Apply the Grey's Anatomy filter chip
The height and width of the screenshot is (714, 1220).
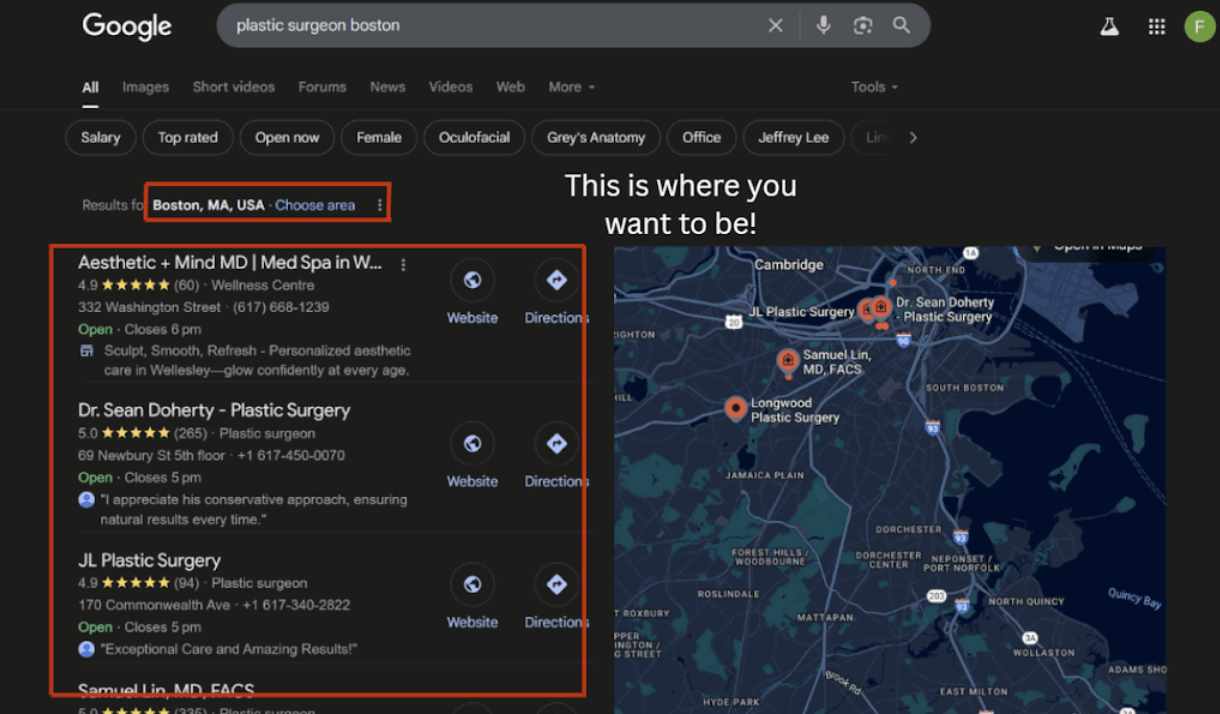click(596, 138)
